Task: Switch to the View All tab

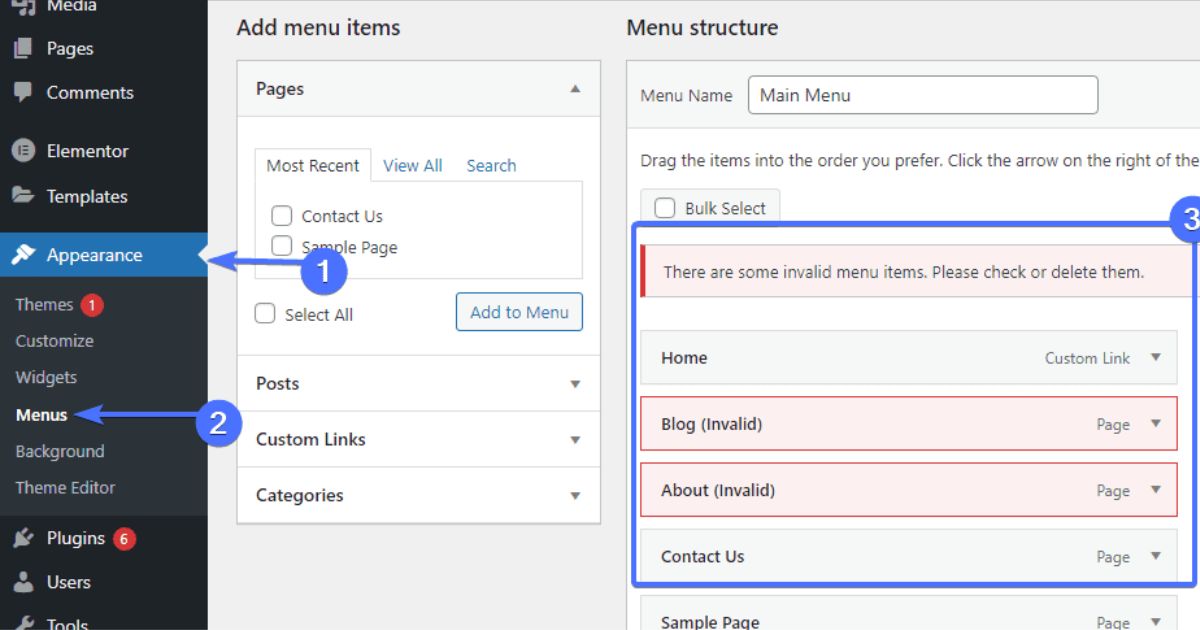Action: click(413, 165)
